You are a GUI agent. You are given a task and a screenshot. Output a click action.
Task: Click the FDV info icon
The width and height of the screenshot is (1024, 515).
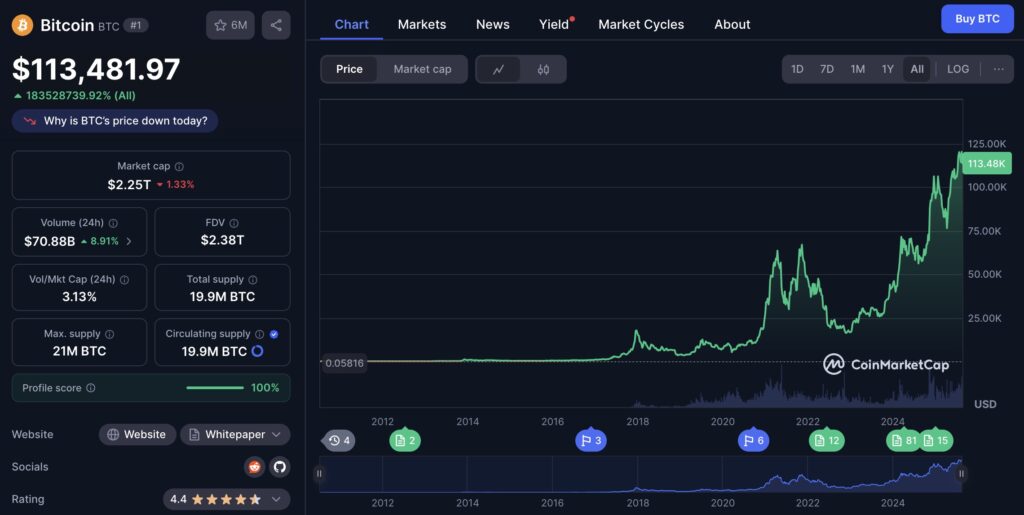pos(234,223)
